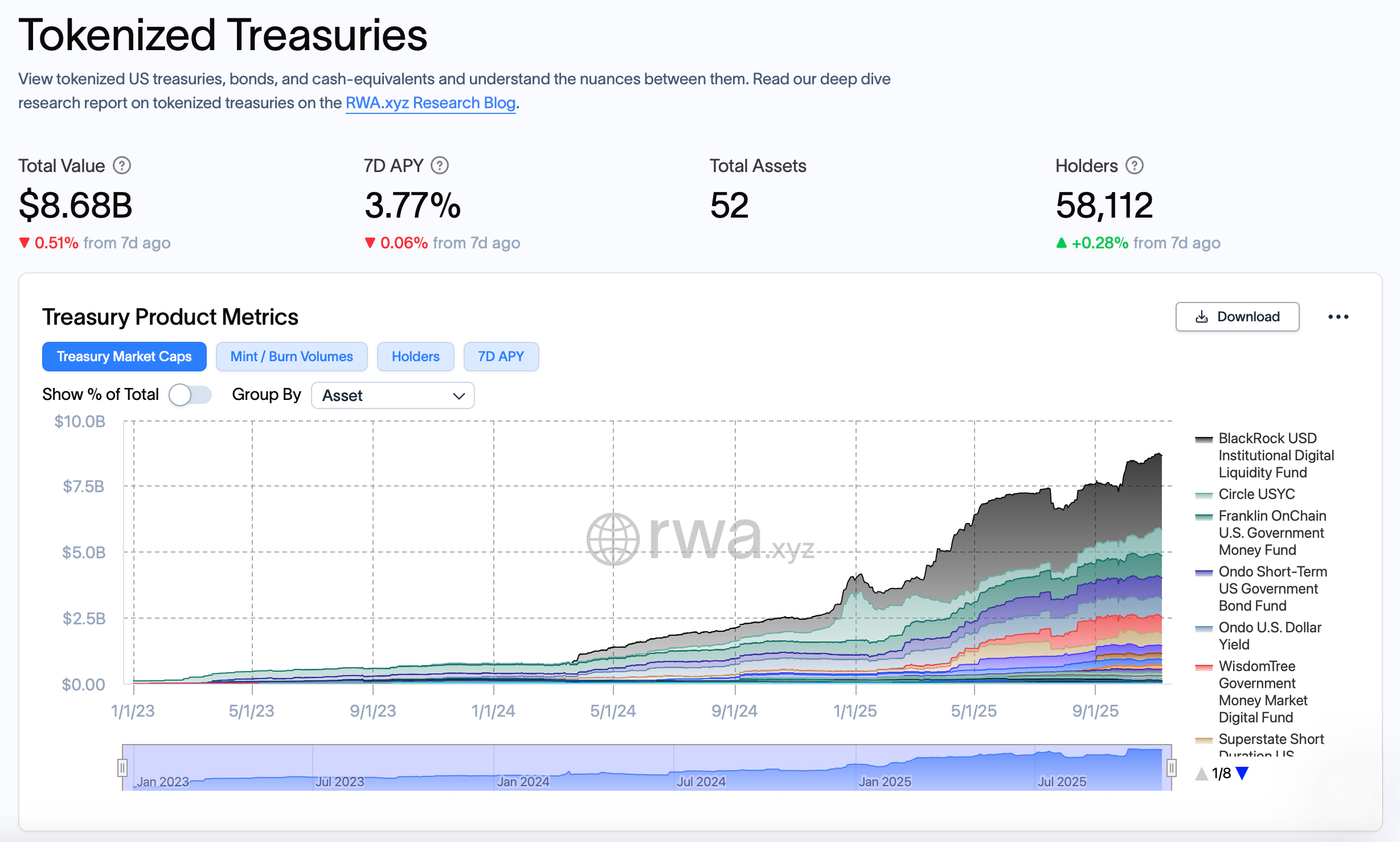Click the Group By dropdown chevron arrow
This screenshot has height=842, width=1400.
coord(459,396)
